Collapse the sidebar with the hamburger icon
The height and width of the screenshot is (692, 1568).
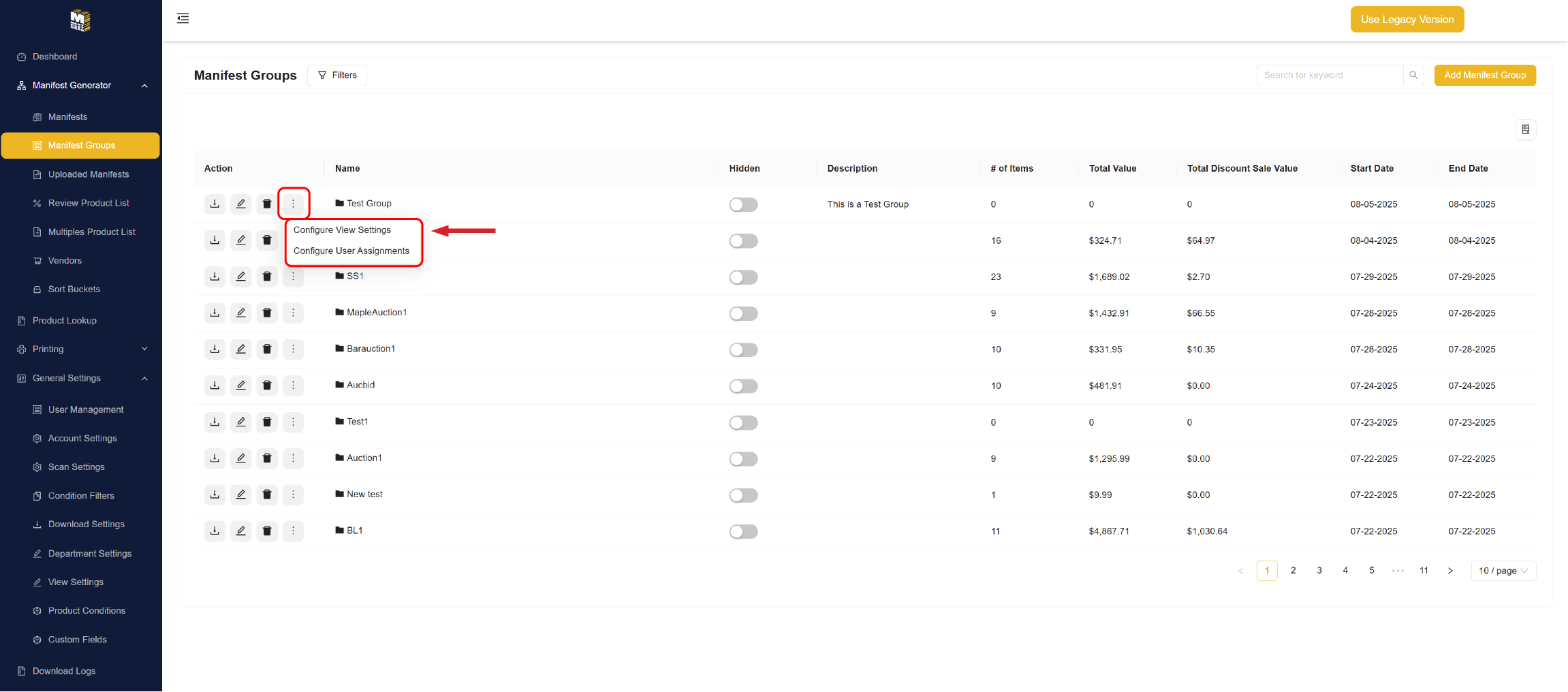(183, 18)
